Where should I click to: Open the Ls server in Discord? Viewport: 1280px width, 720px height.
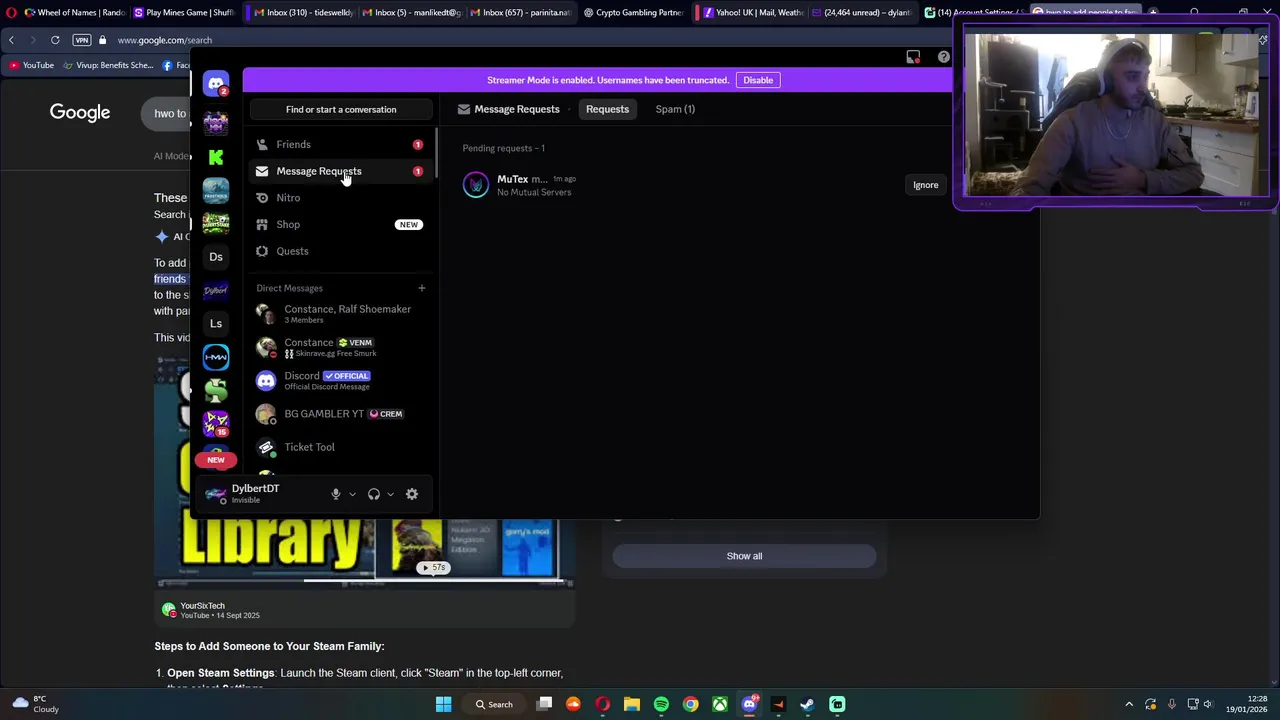pos(216,323)
